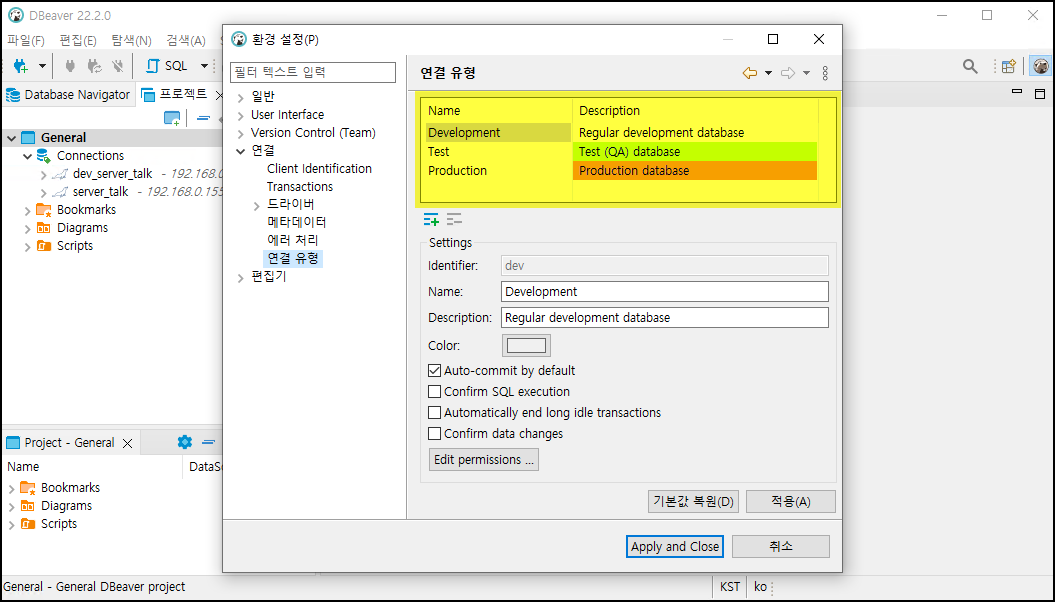The image size is (1055, 602).
Task: Click Apply and Close button
Action: (675, 546)
